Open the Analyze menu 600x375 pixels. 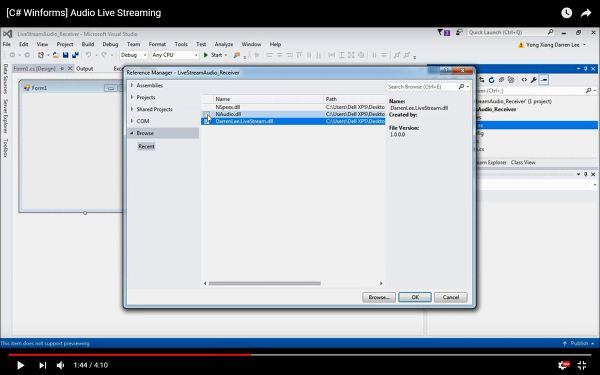click(x=224, y=44)
